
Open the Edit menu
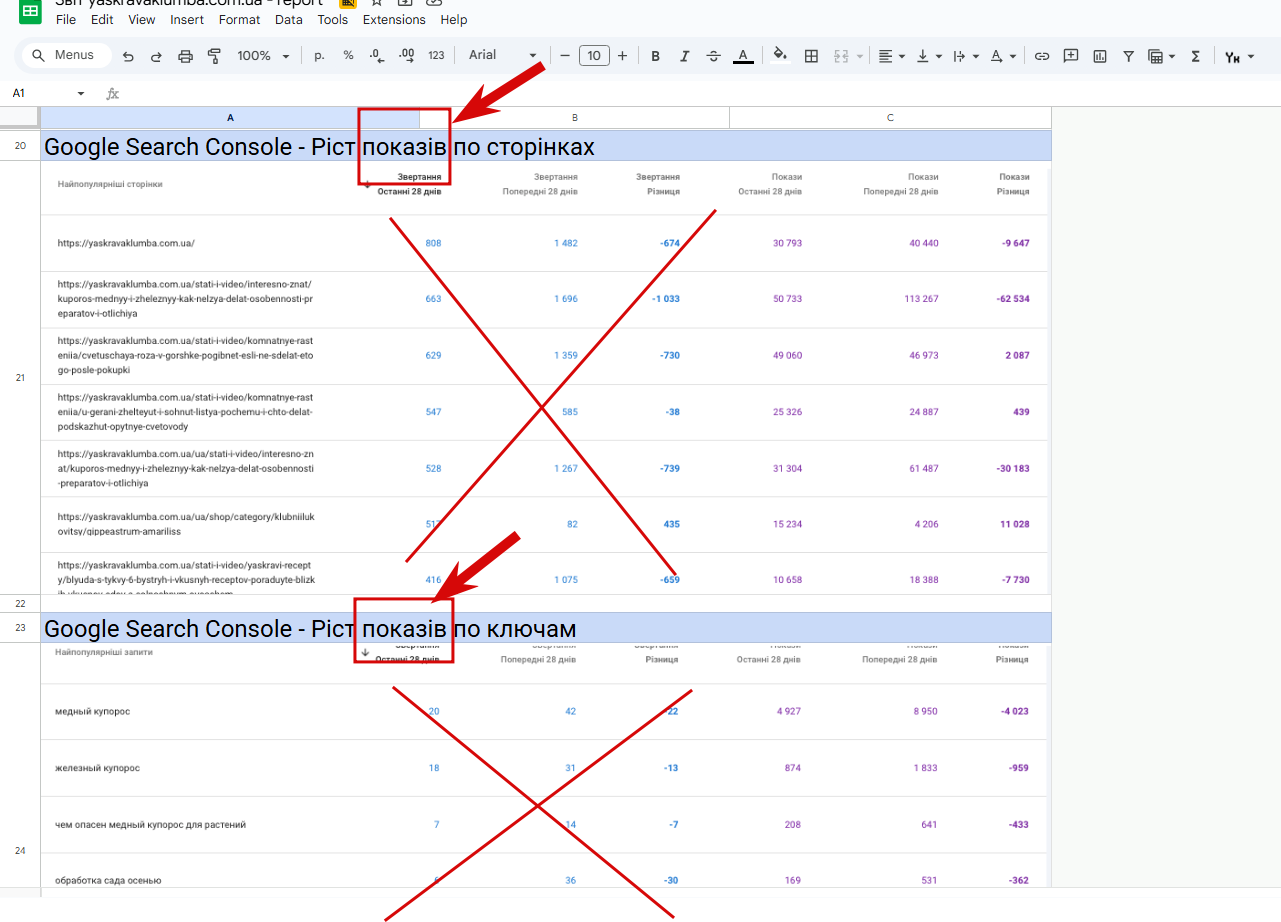tap(101, 20)
